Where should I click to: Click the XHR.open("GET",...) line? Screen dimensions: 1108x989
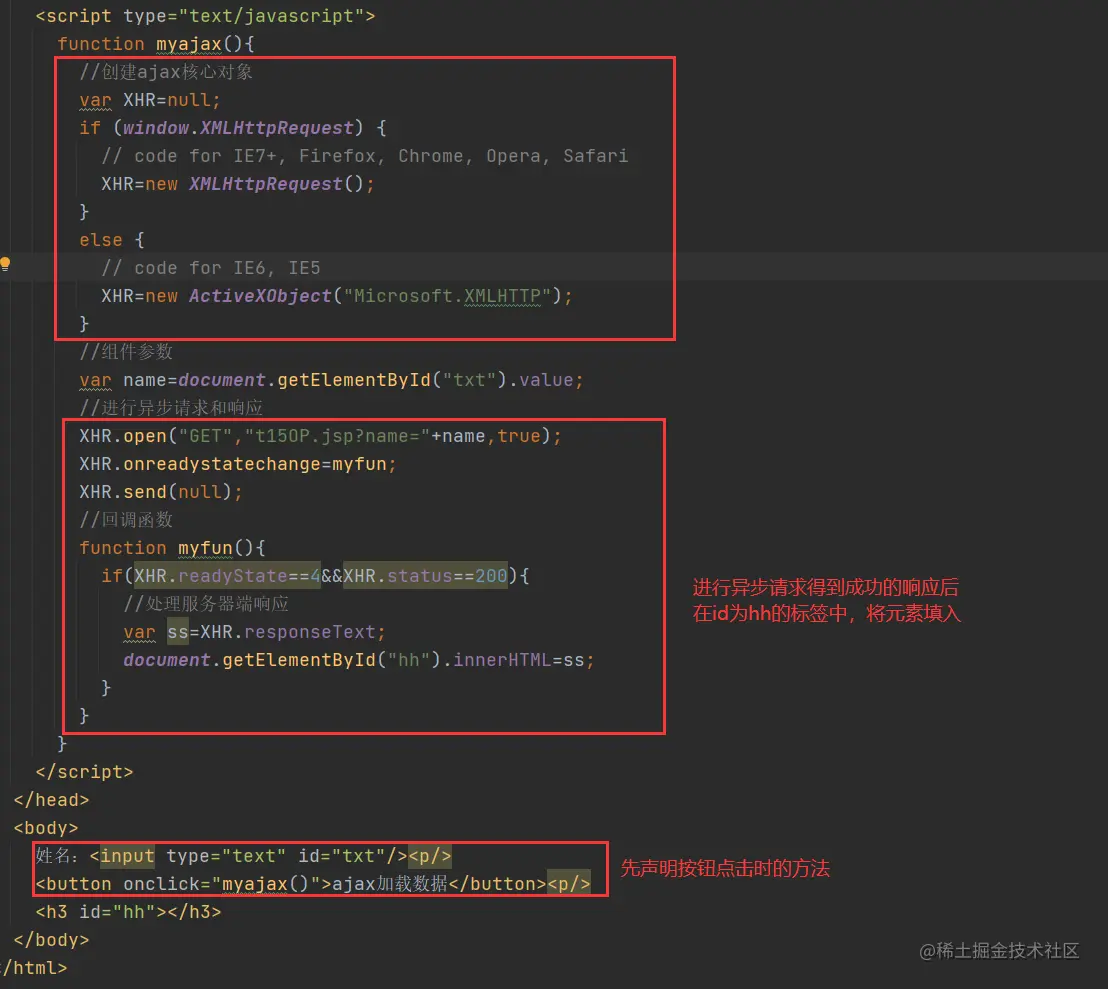point(320,436)
